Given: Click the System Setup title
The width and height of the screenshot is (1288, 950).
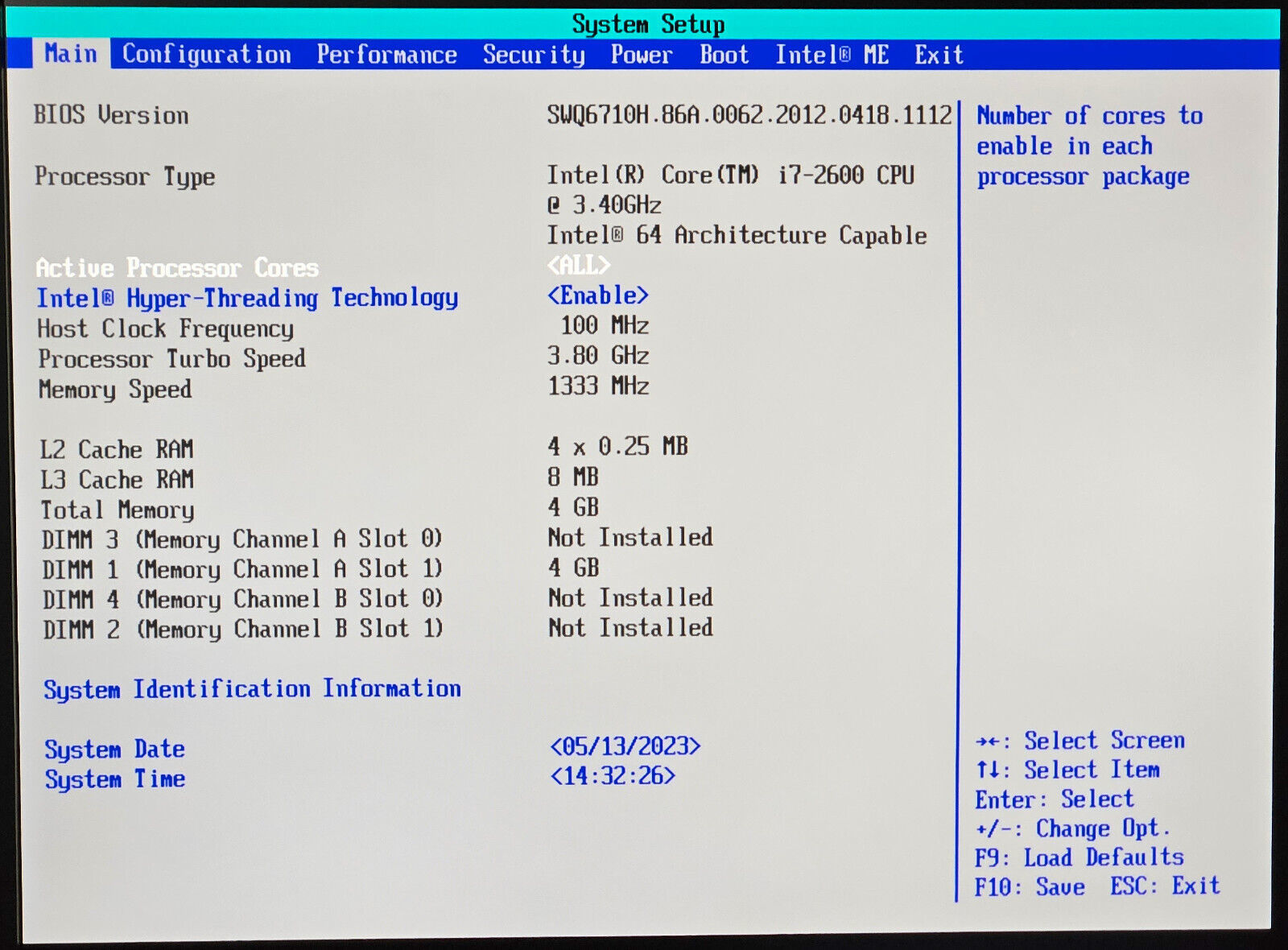Looking at the screenshot, I should point(648,24).
